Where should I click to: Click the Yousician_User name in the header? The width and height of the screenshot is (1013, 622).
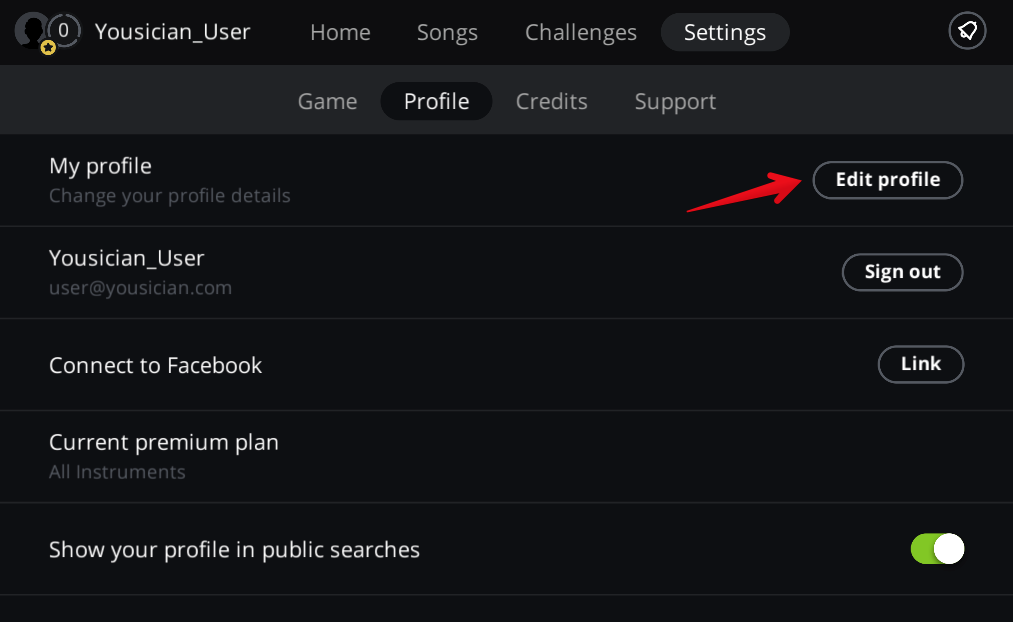click(x=172, y=32)
